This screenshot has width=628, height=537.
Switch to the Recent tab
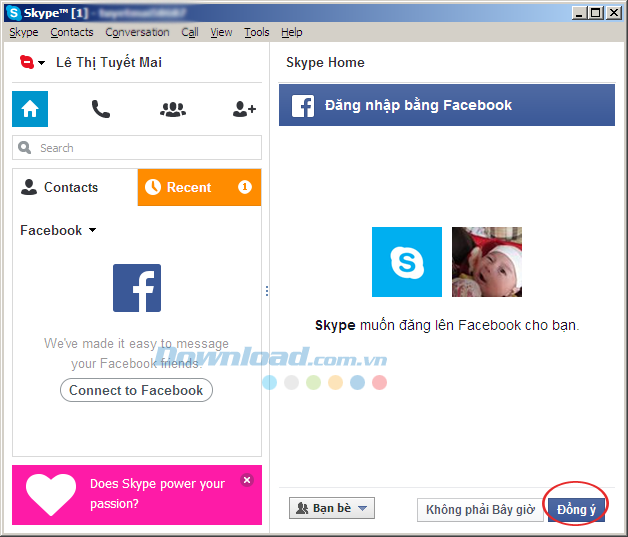(x=199, y=187)
